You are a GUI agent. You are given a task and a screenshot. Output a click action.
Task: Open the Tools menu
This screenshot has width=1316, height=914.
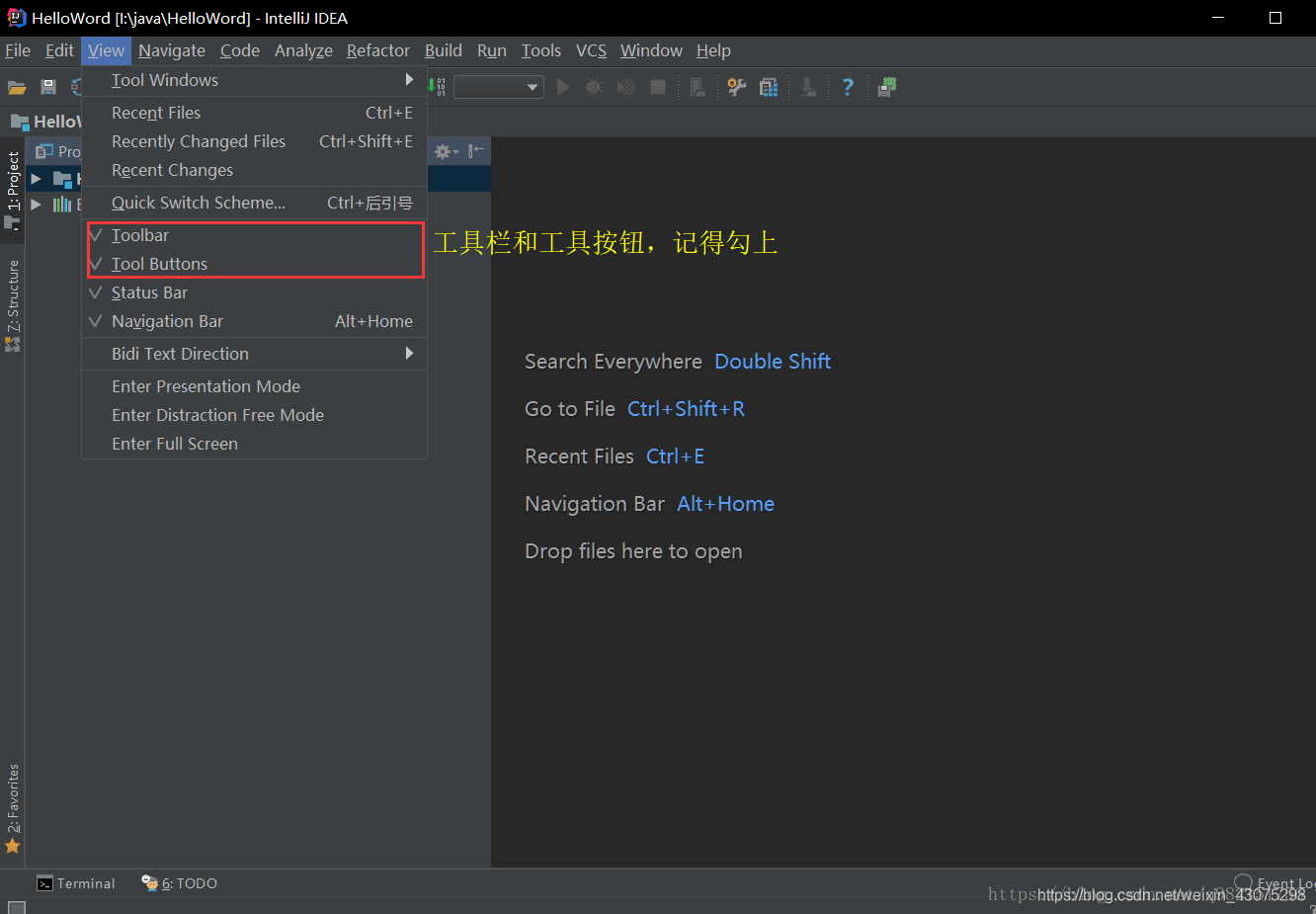point(541,50)
